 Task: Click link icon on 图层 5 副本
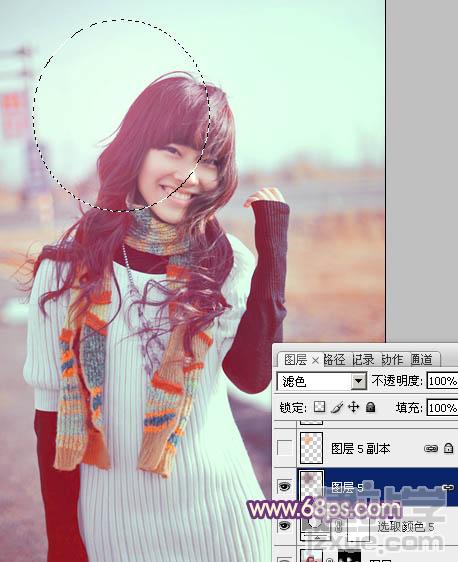tap(430, 448)
